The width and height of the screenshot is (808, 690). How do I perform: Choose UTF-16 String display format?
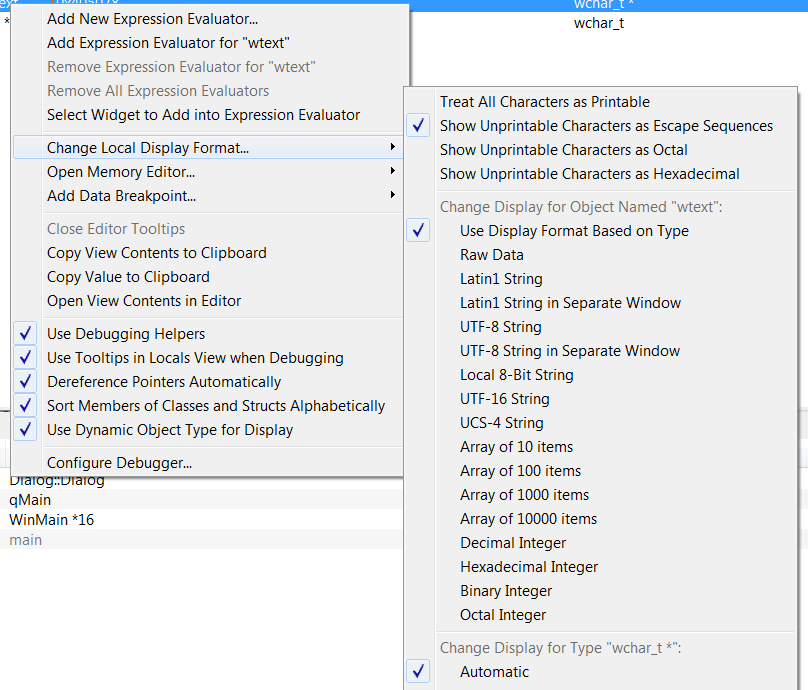click(504, 399)
